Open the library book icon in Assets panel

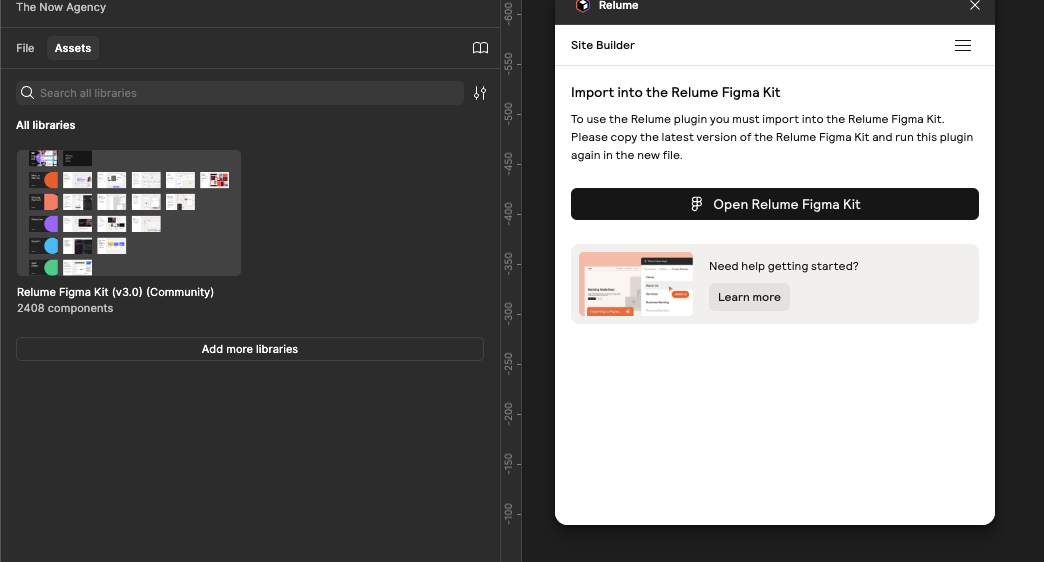point(480,48)
